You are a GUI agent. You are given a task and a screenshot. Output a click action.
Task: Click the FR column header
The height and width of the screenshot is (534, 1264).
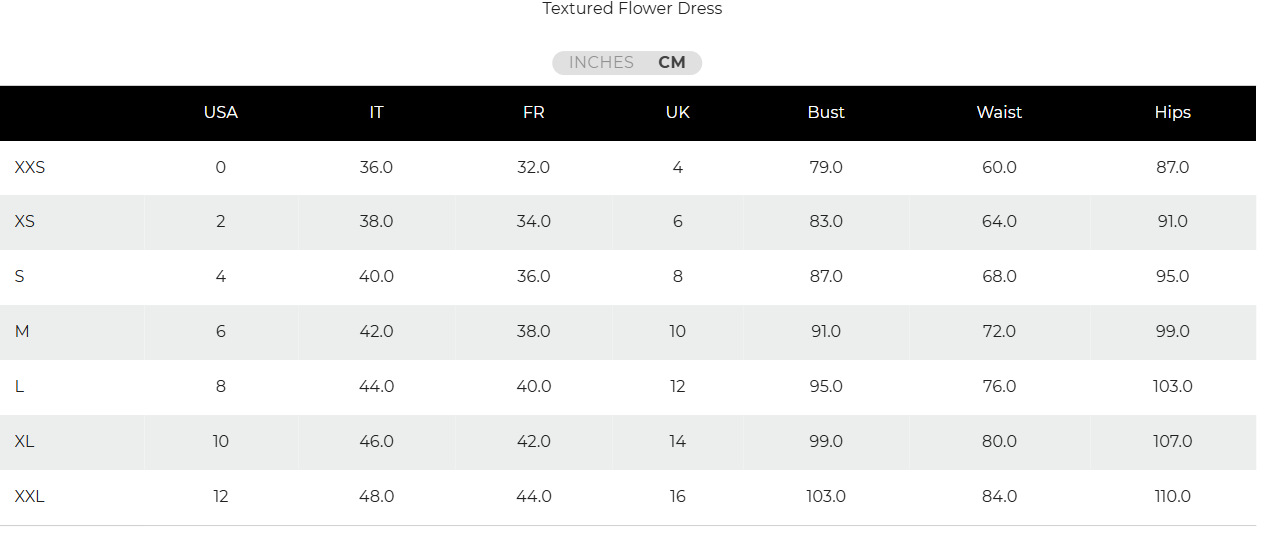point(533,112)
